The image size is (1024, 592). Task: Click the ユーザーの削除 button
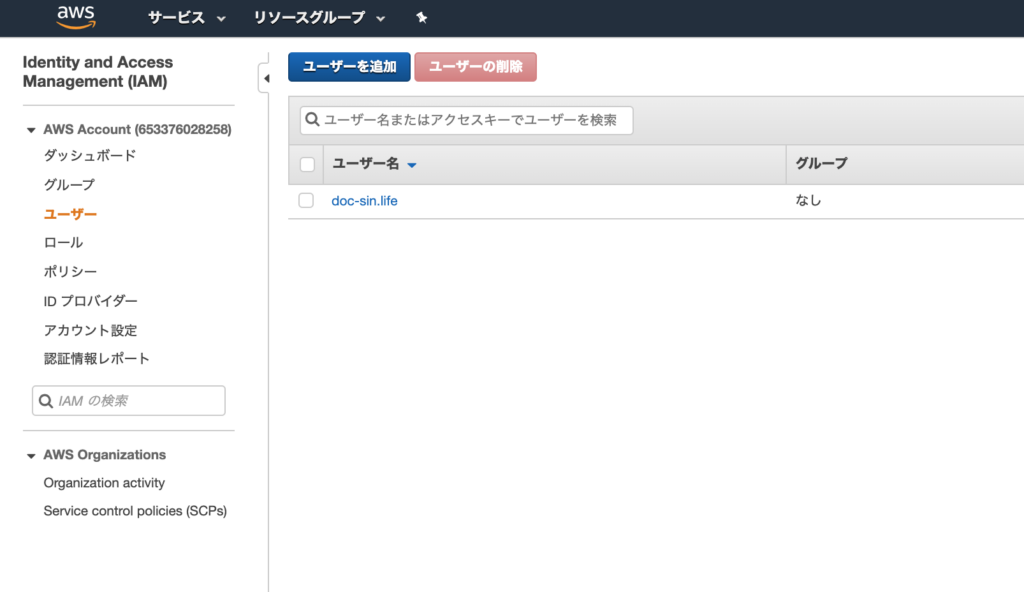475,67
